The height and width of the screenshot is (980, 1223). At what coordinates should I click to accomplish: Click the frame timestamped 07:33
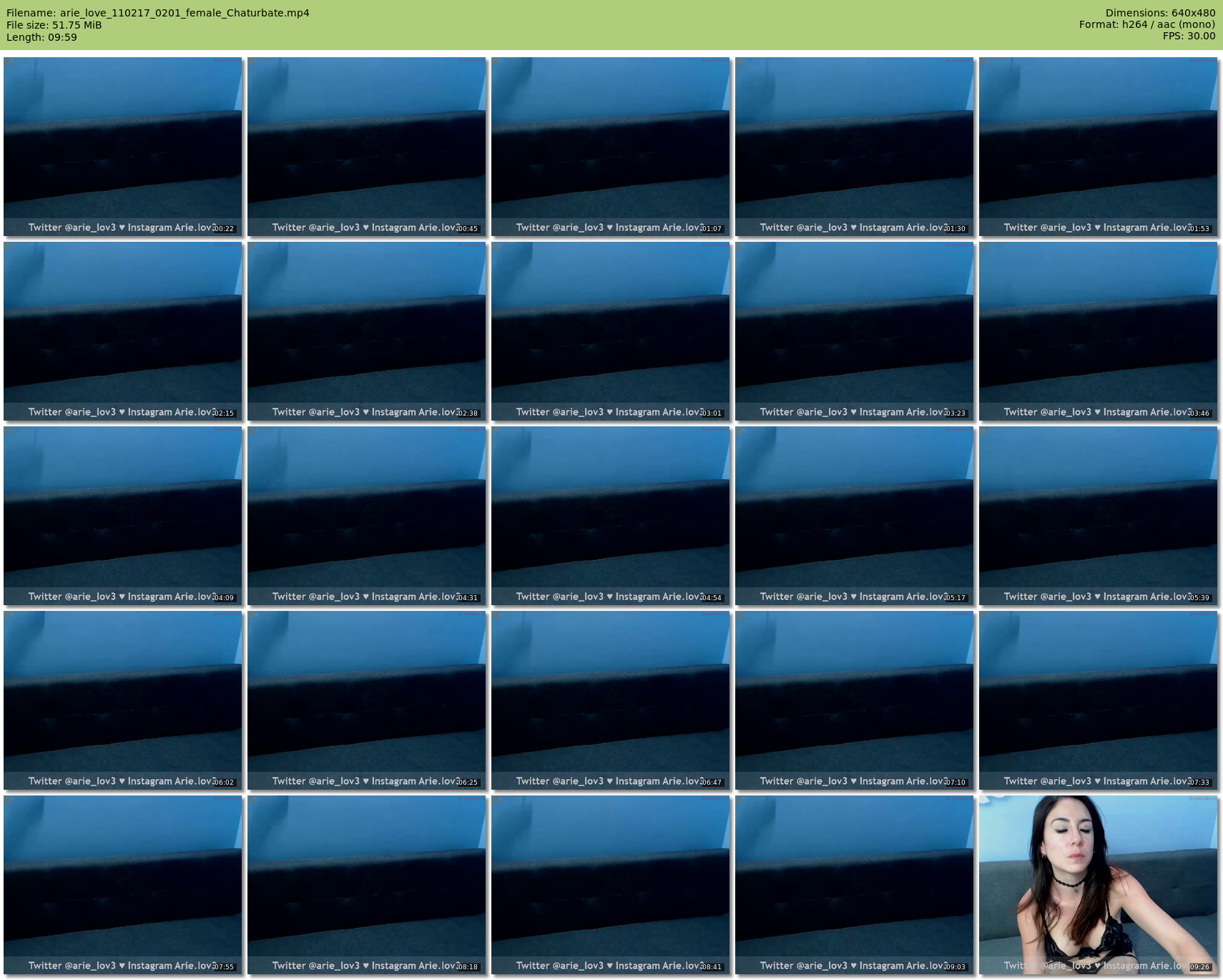1098,700
